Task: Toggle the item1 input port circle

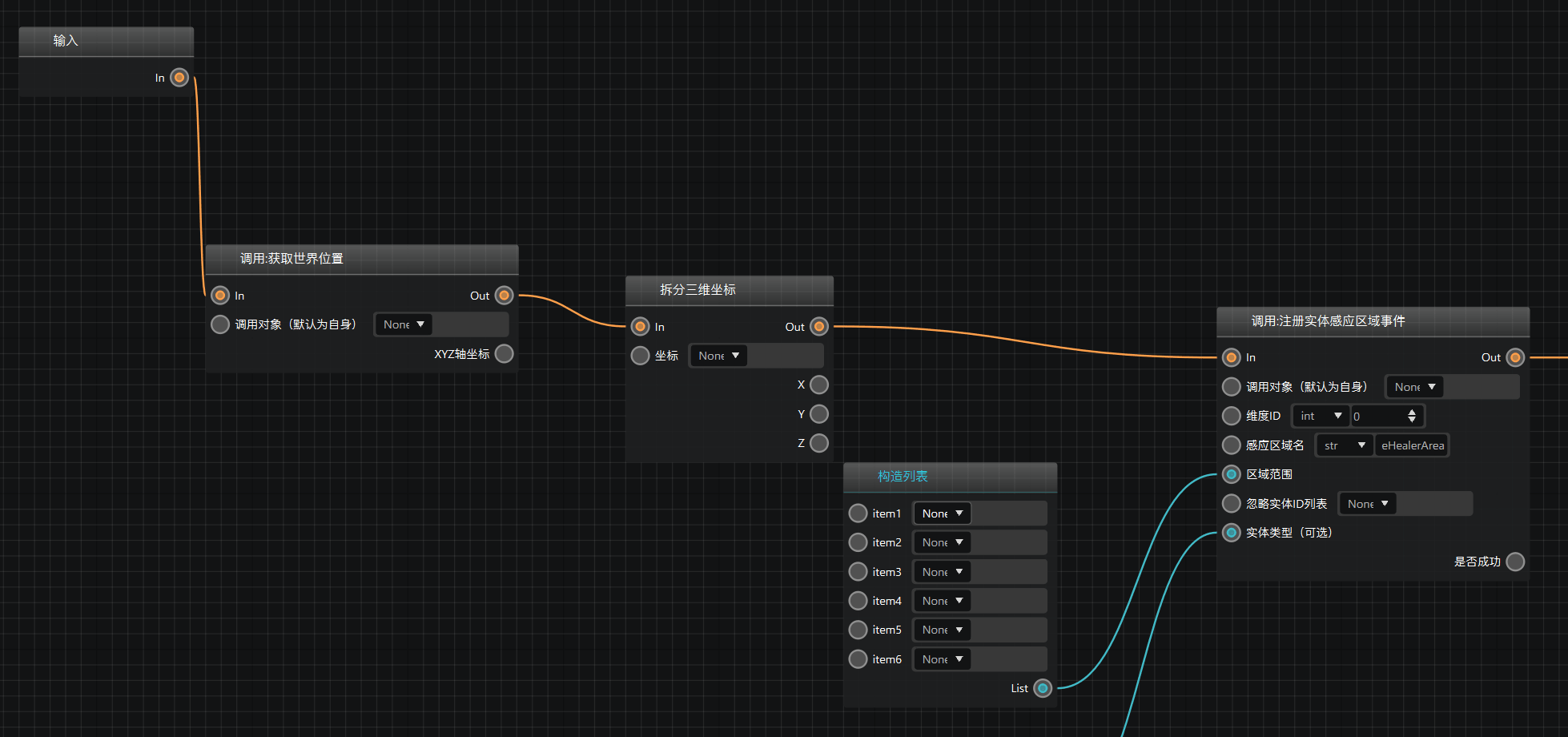Action: [x=858, y=513]
